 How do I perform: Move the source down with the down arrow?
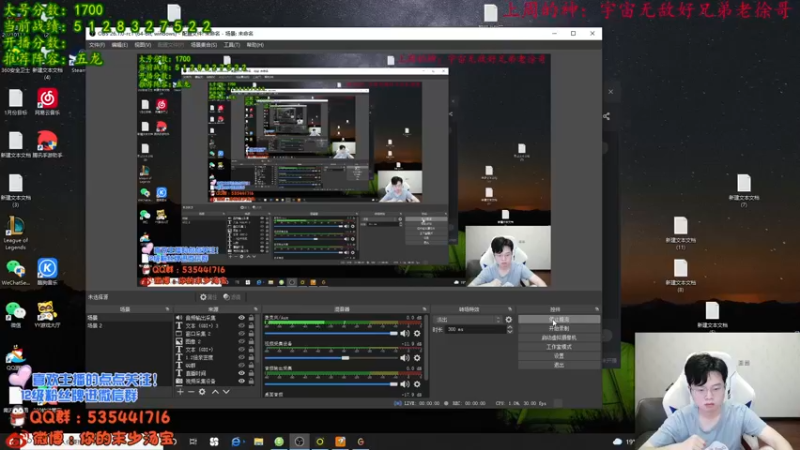(226, 392)
